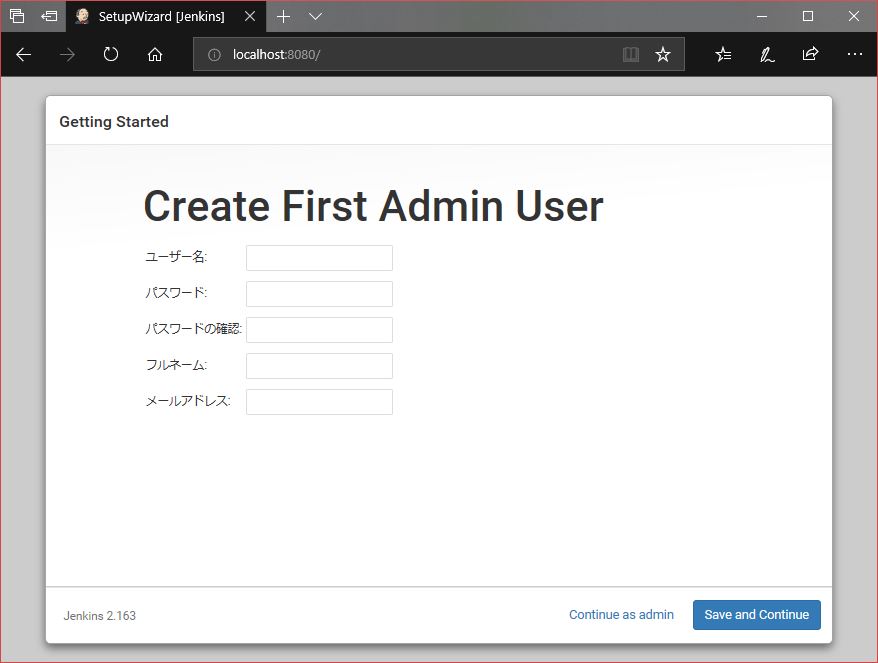
Task: Click the Add notes pen icon
Action: (x=767, y=55)
